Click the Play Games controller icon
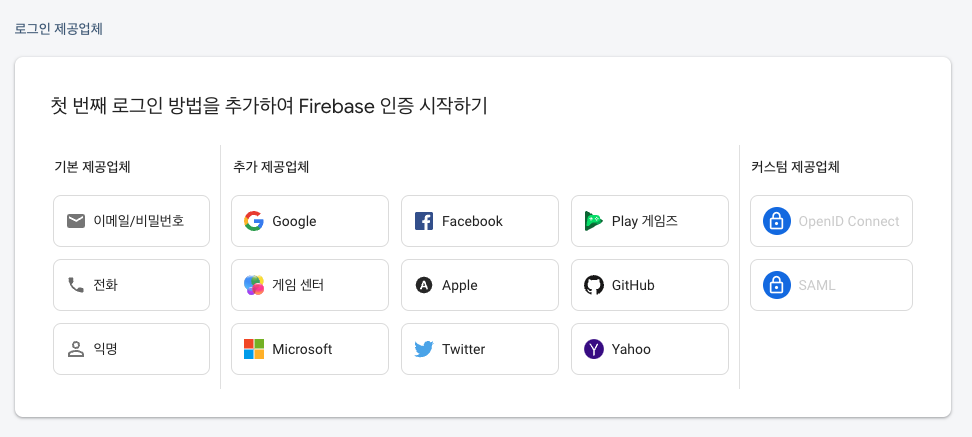The width and height of the screenshot is (972, 437). point(593,221)
